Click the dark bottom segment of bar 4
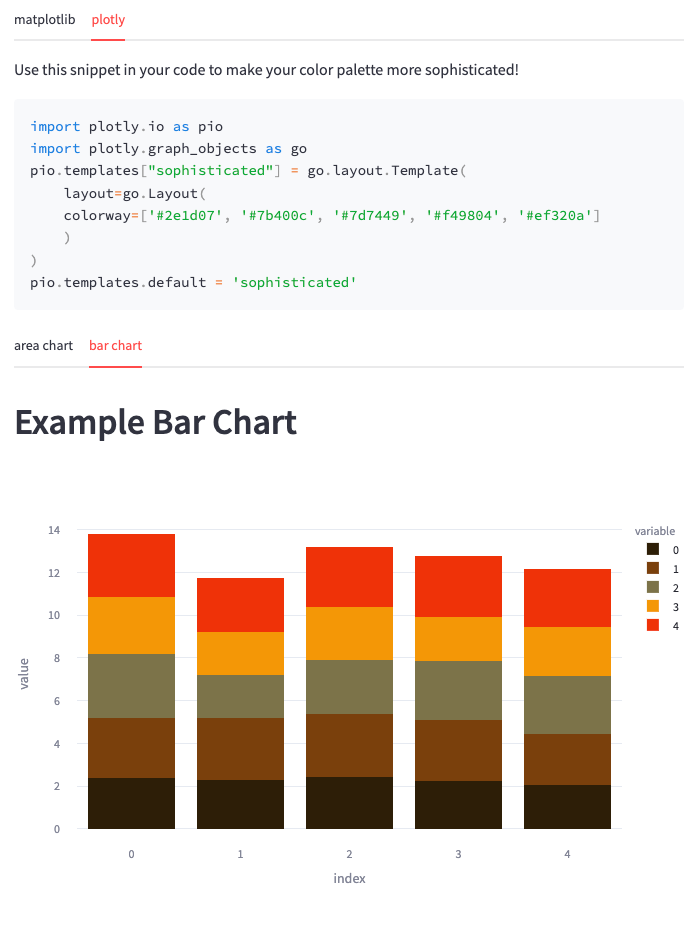698x928 pixels. [567, 807]
